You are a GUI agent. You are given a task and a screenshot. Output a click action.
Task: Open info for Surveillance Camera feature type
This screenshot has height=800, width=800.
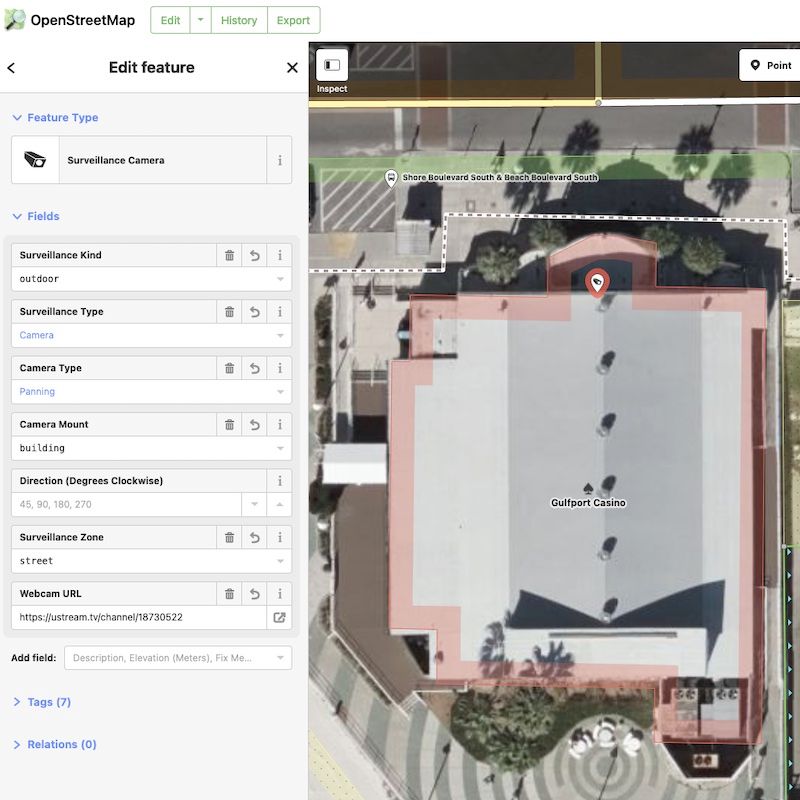click(280, 160)
